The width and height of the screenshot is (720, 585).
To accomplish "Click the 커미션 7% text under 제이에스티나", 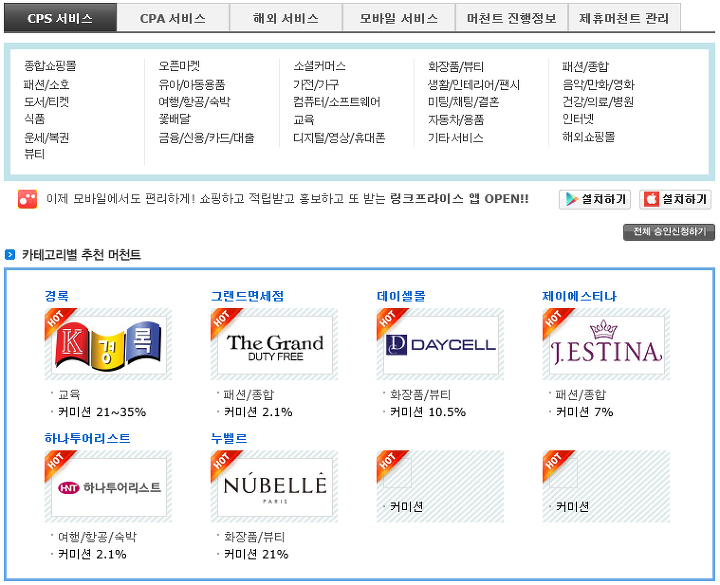I will (584, 412).
